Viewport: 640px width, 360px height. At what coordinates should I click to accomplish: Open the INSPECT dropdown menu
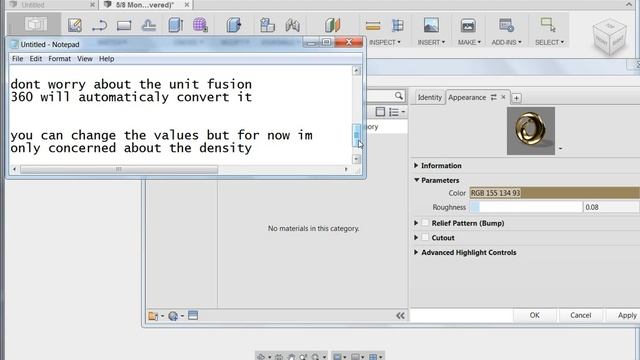click(x=385, y=42)
